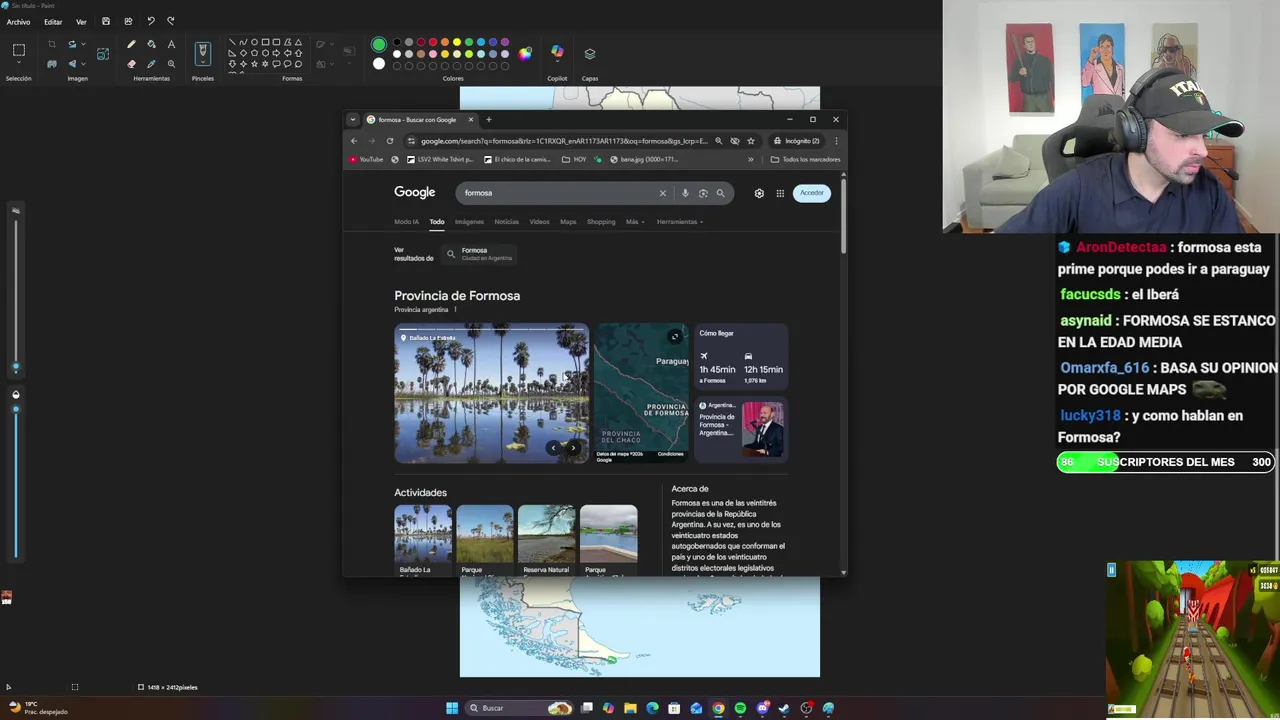Open Spotify from the taskbar

coord(740,708)
